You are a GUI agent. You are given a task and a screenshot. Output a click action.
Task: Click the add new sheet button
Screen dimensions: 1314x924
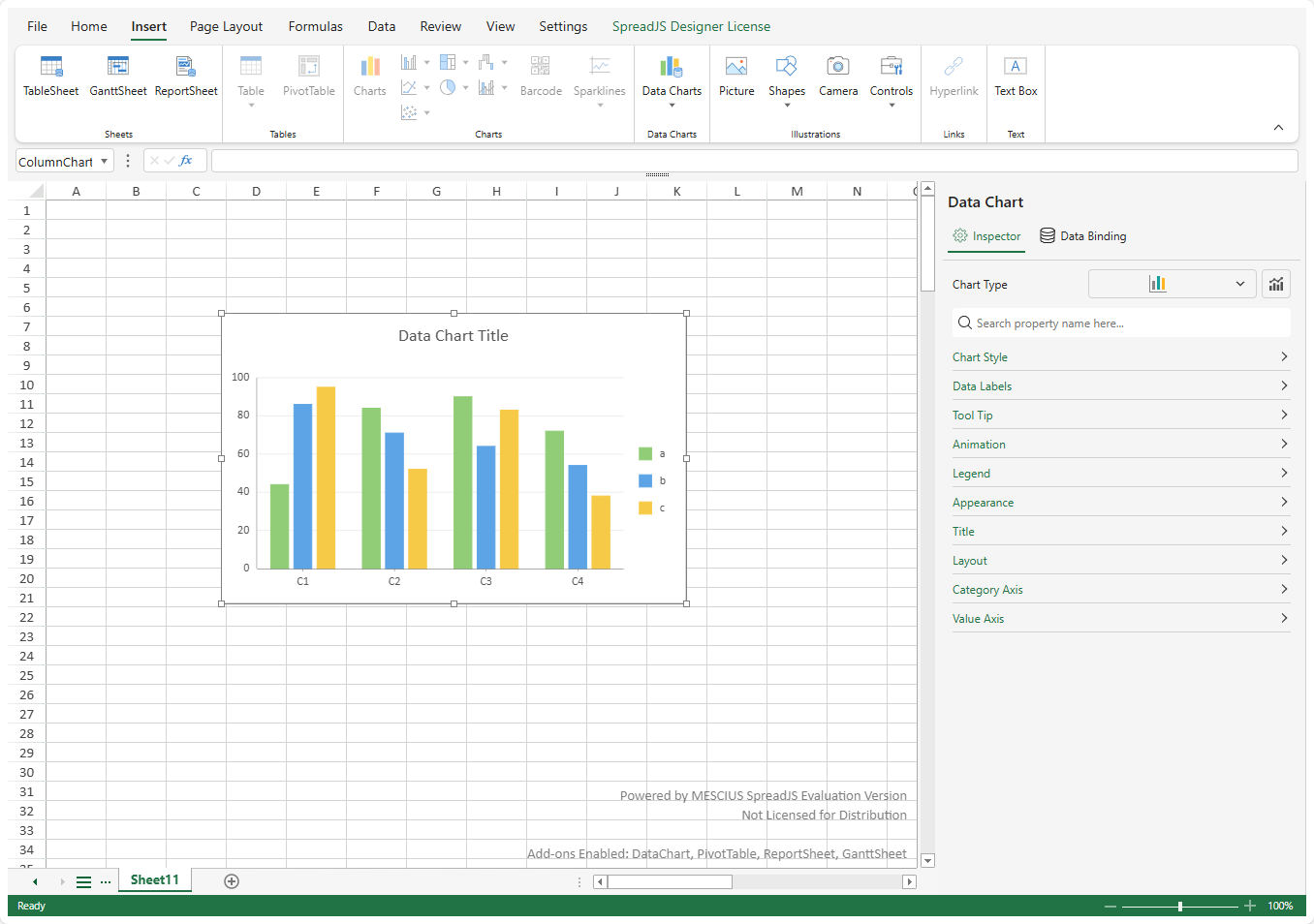[x=232, y=880]
